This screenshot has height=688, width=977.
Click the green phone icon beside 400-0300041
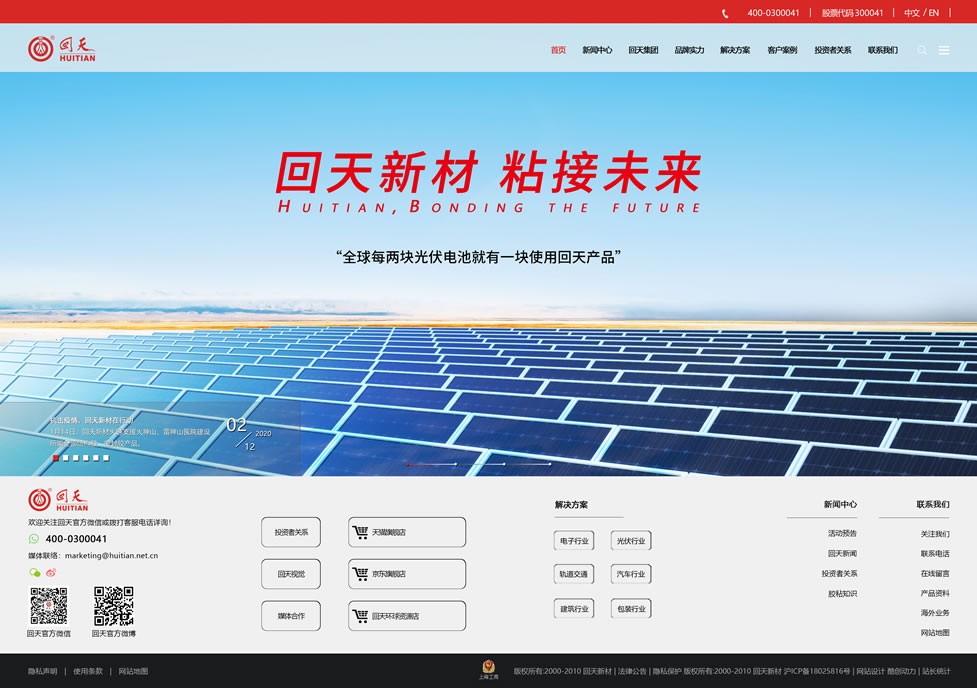pyautogui.click(x=34, y=538)
